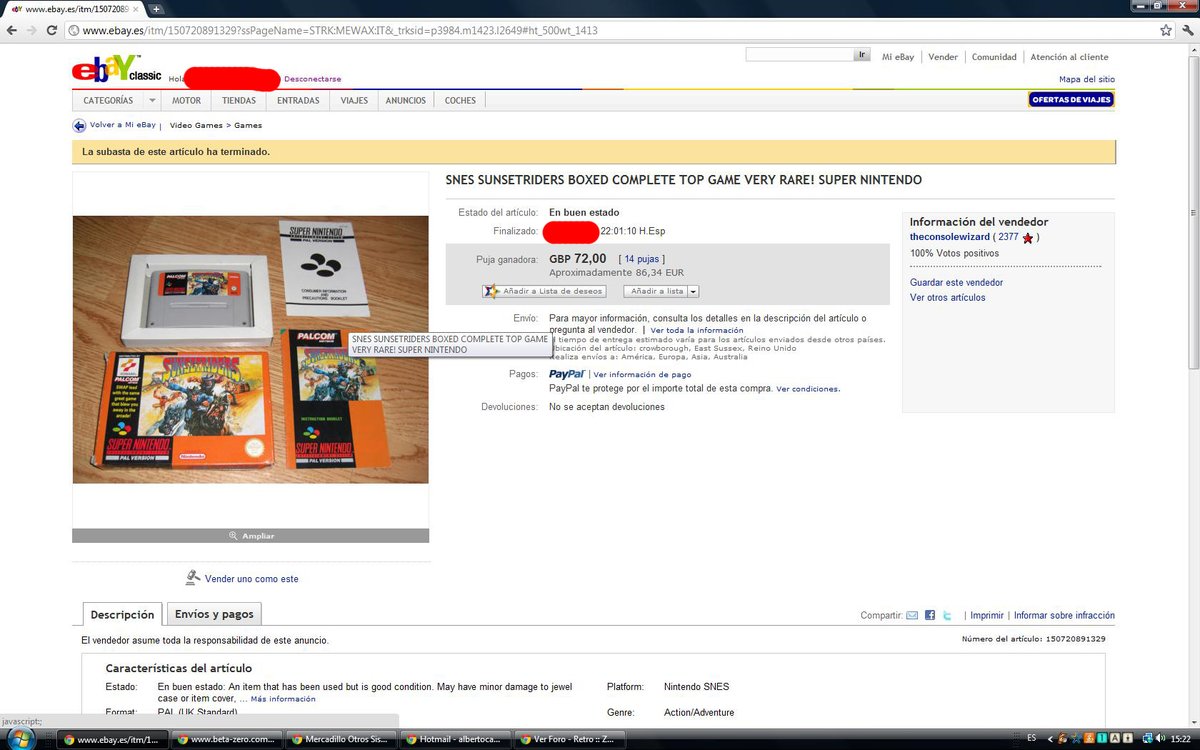Open Atención al cliente link
The image size is (1200, 750).
[1069, 57]
